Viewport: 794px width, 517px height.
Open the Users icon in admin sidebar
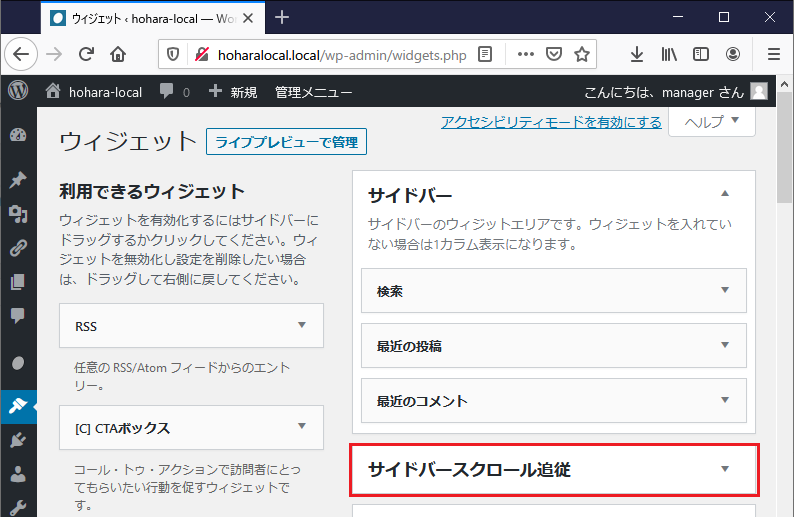17,474
